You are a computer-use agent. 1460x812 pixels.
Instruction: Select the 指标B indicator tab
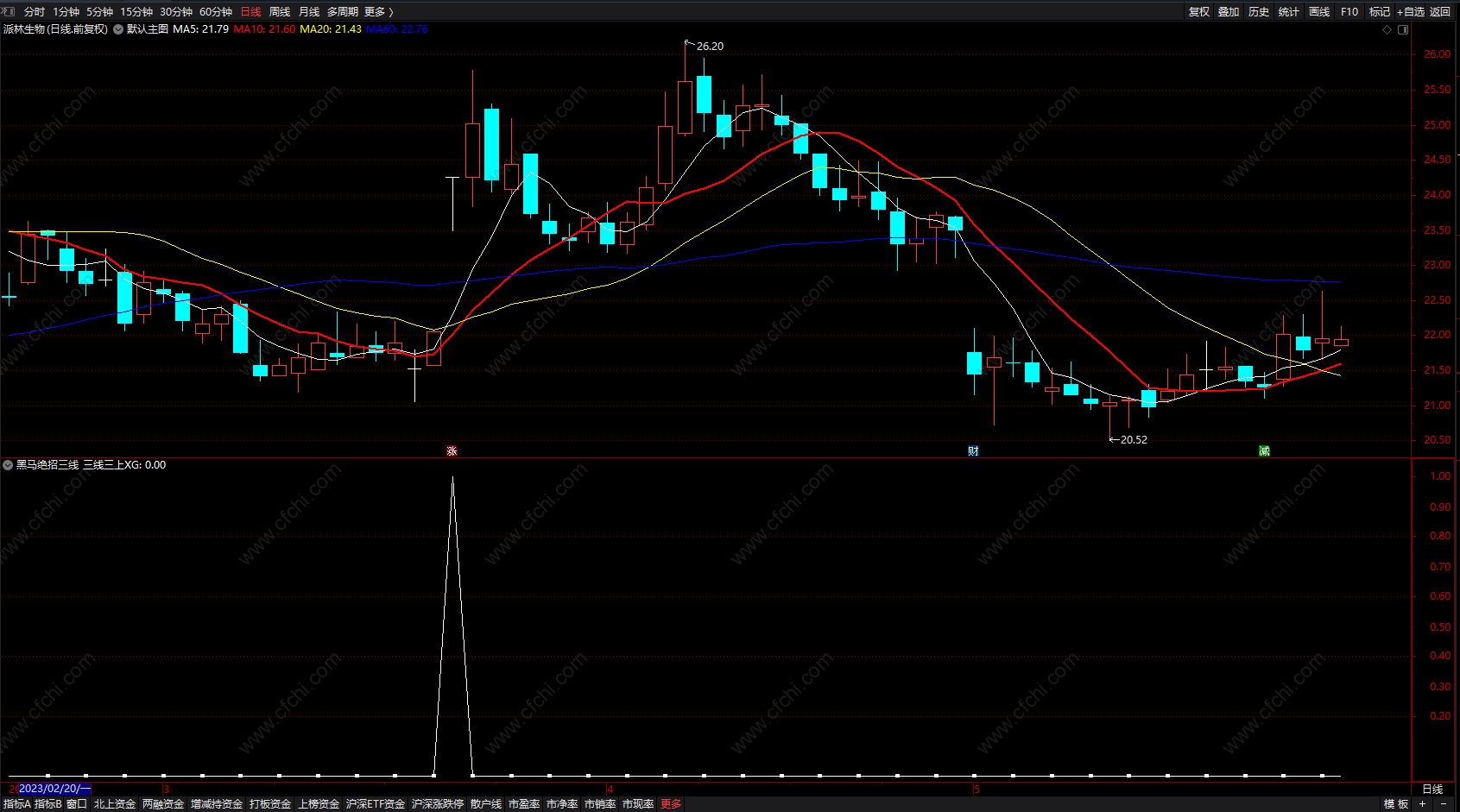tap(48, 804)
